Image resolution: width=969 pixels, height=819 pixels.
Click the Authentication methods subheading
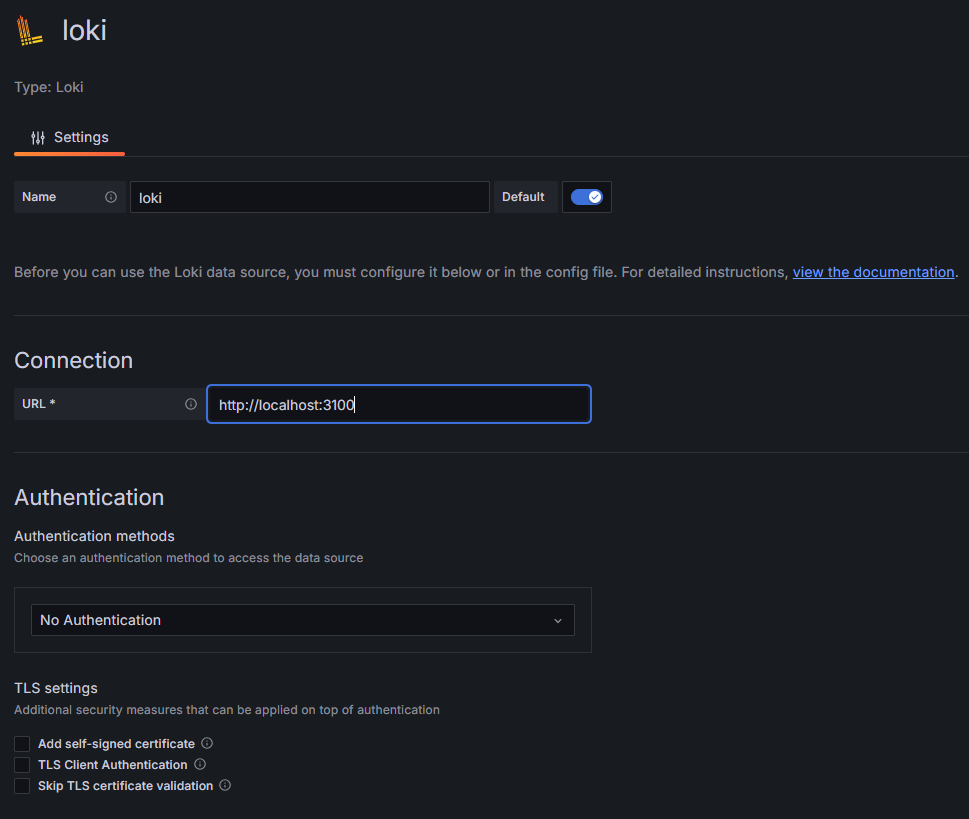point(95,536)
